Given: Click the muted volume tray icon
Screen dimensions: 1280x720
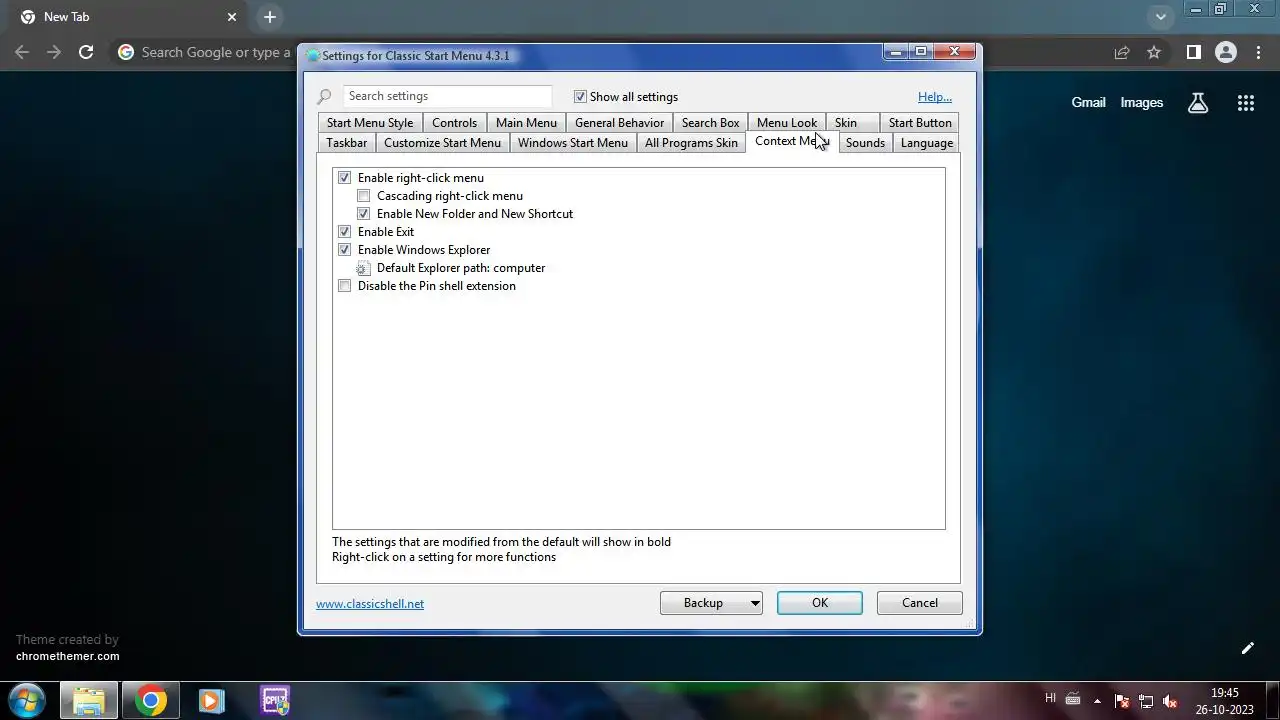Looking at the screenshot, I should [x=1169, y=701].
